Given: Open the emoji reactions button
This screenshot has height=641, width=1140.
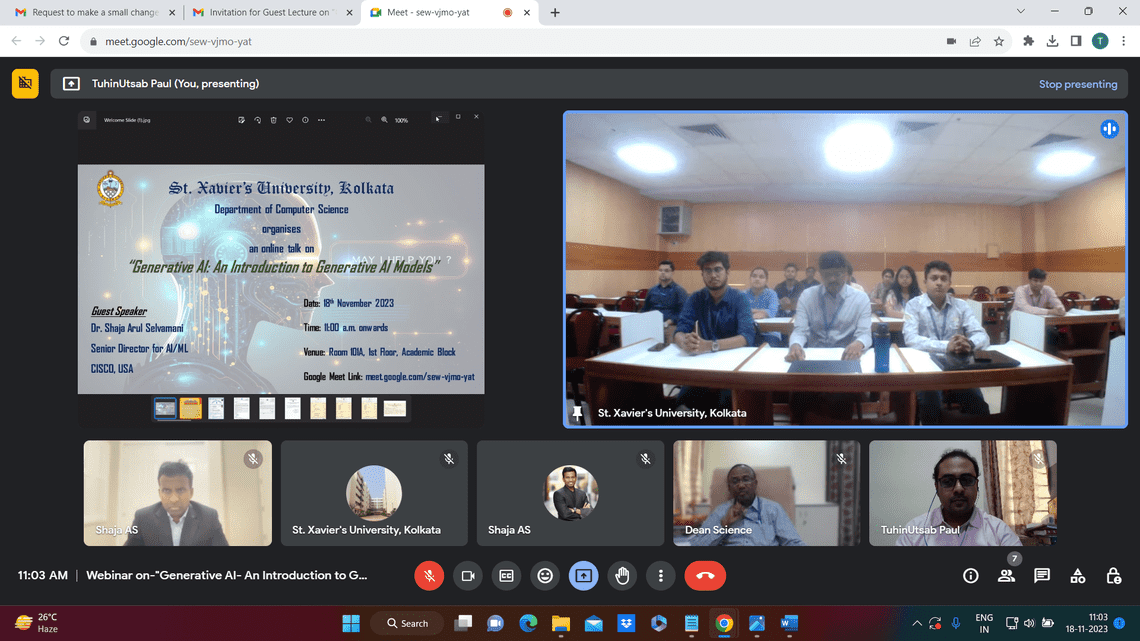Looking at the screenshot, I should 545,576.
